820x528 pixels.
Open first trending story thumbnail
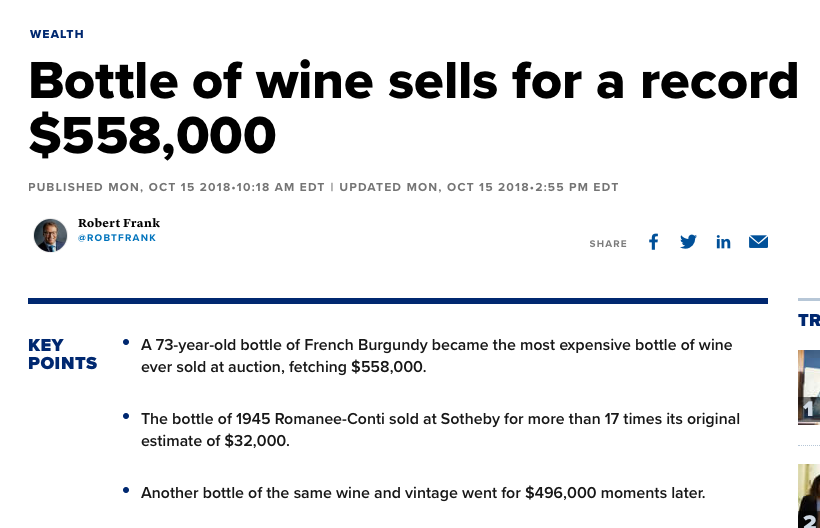click(809, 387)
